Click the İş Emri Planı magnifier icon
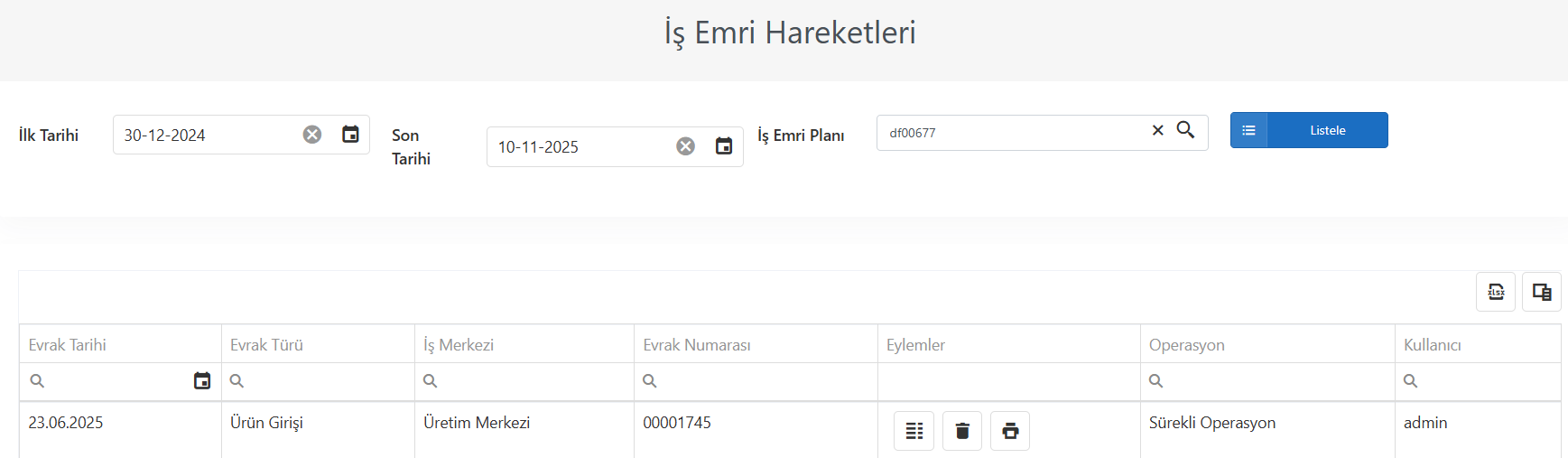Screen dimensions: 1568x458 pyautogui.click(x=1186, y=131)
